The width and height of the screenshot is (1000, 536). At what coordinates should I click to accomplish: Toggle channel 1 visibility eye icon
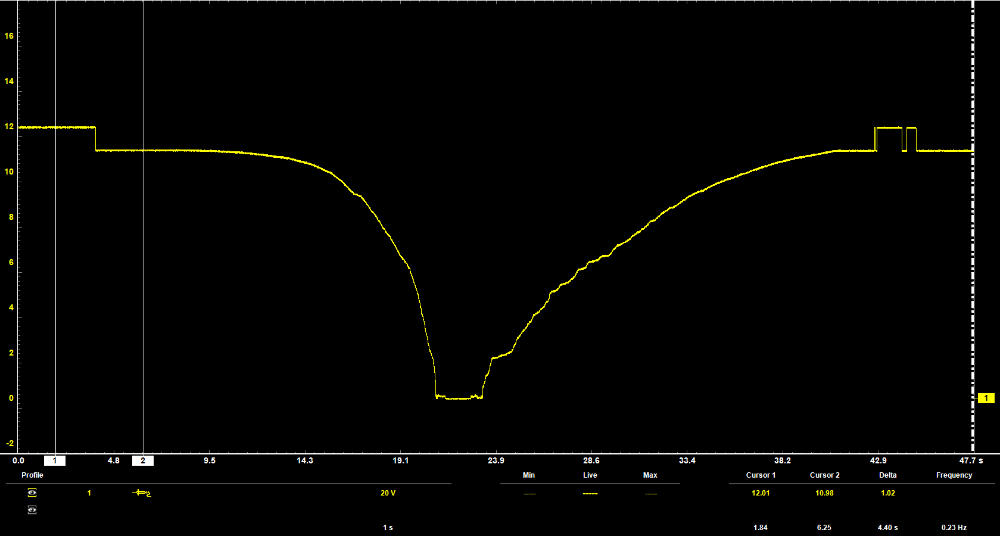tap(33, 493)
